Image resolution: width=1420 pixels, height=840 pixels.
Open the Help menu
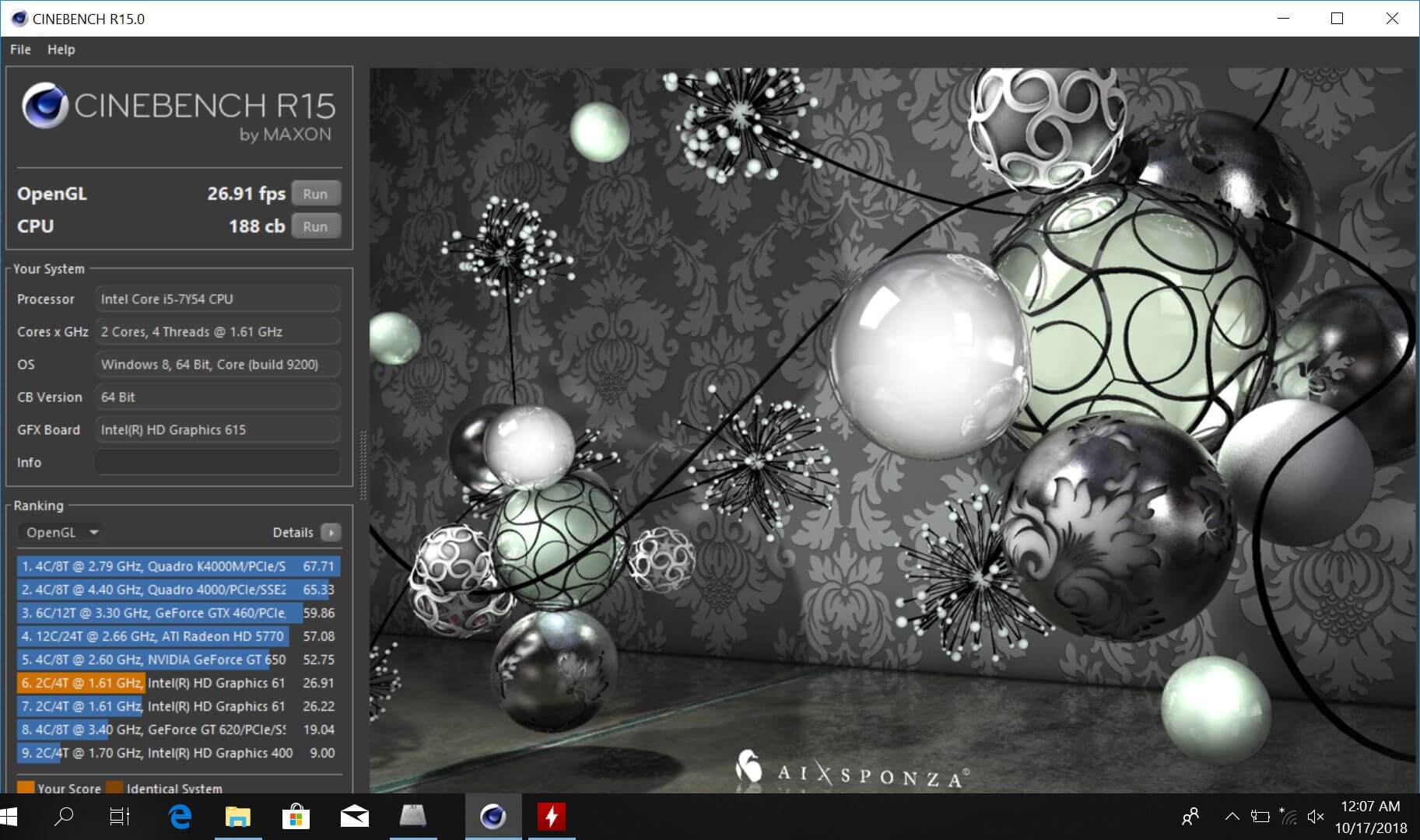point(61,49)
